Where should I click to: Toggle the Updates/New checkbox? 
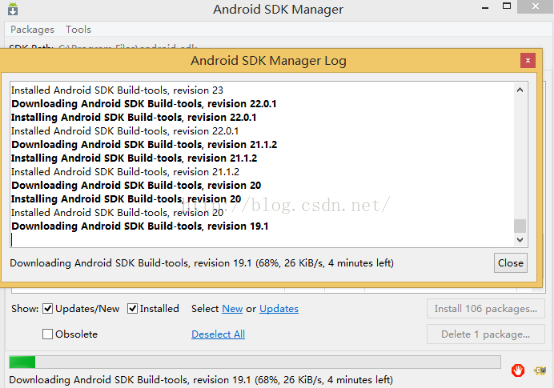pos(48,308)
